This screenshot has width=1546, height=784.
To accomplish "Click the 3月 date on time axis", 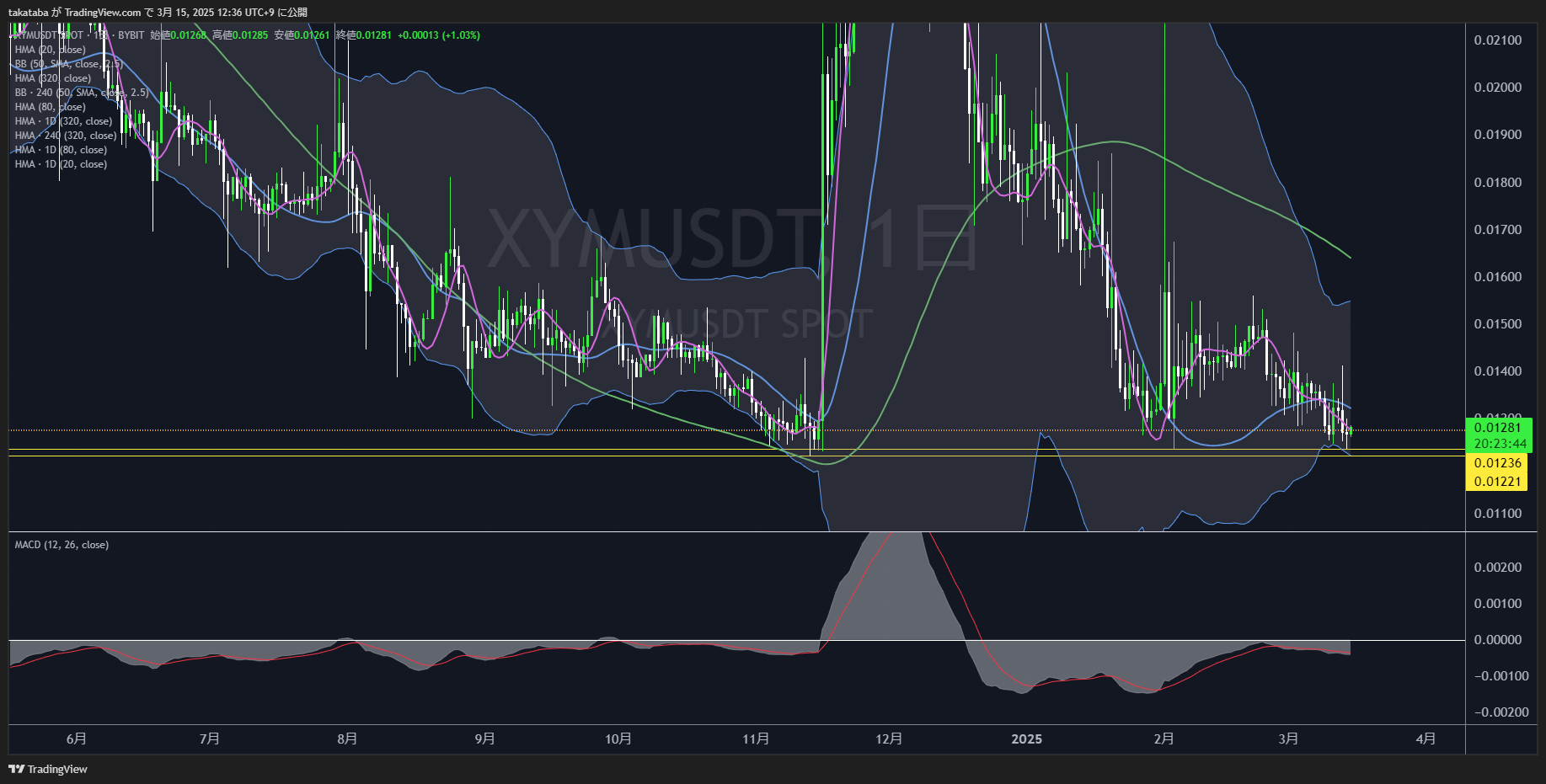I will (x=1288, y=739).
